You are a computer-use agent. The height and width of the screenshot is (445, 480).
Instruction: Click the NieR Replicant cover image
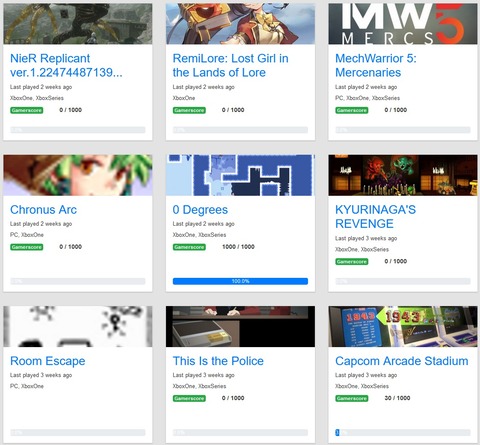pos(78,24)
